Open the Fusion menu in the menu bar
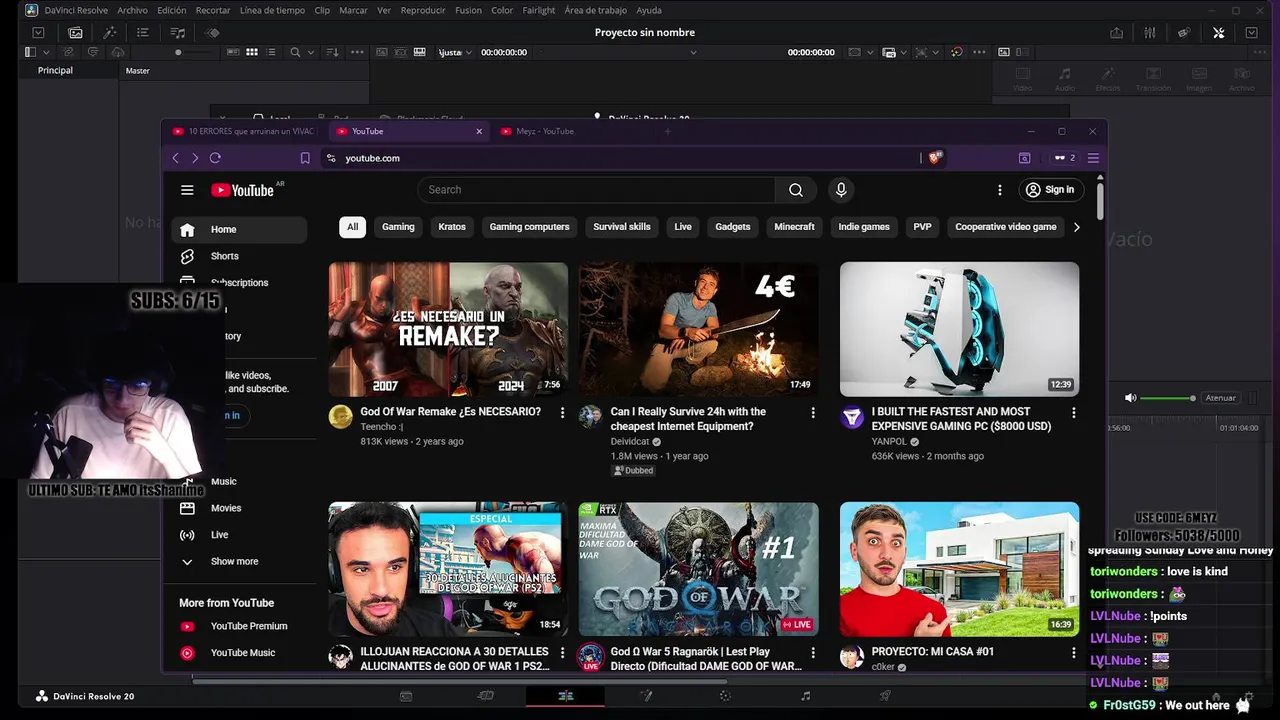The height and width of the screenshot is (720, 1280). point(468,10)
